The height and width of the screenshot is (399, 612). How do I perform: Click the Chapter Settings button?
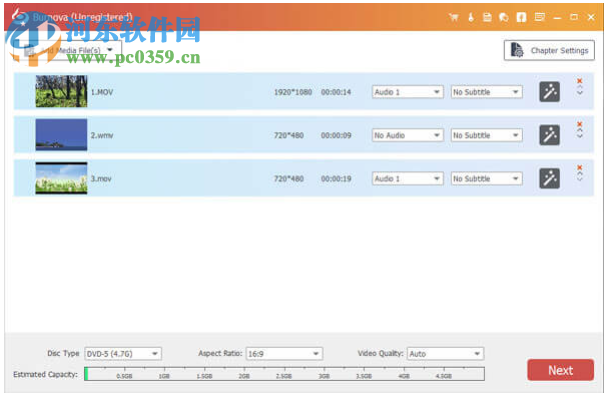(x=549, y=50)
